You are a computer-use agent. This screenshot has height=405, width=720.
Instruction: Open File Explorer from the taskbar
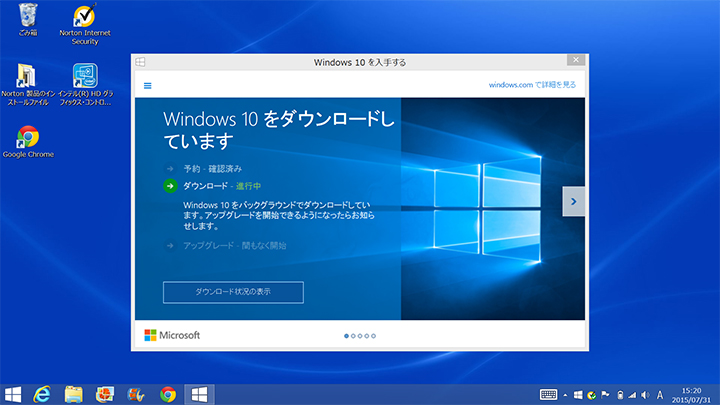point(73,394)
